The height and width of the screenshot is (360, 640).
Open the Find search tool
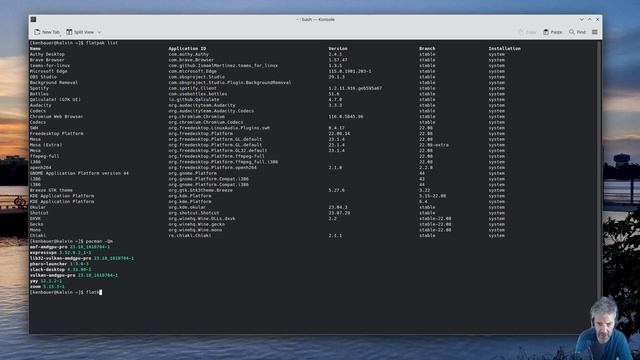click(577, 32)
